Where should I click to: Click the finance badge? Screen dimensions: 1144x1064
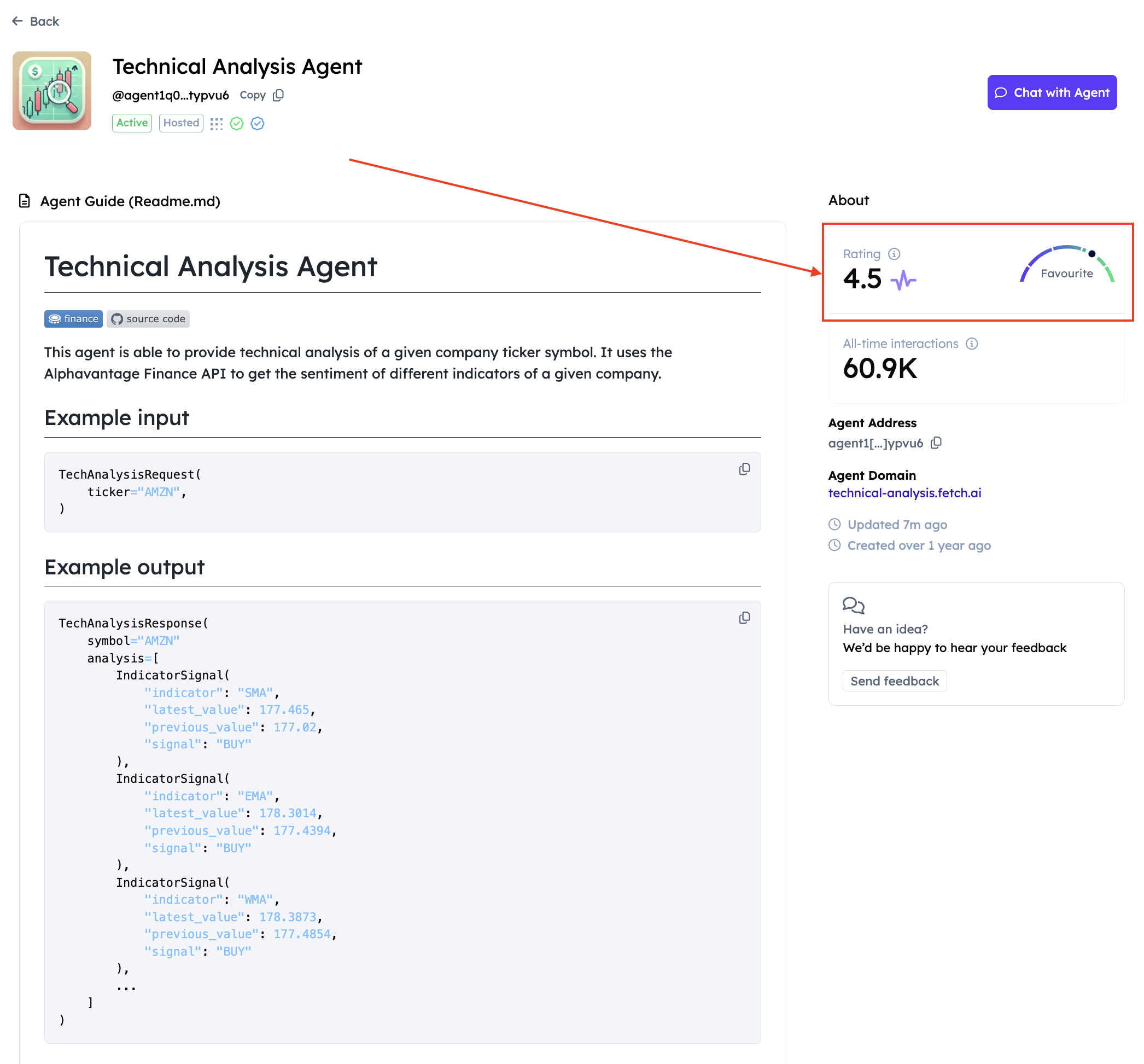click(74, 319)
